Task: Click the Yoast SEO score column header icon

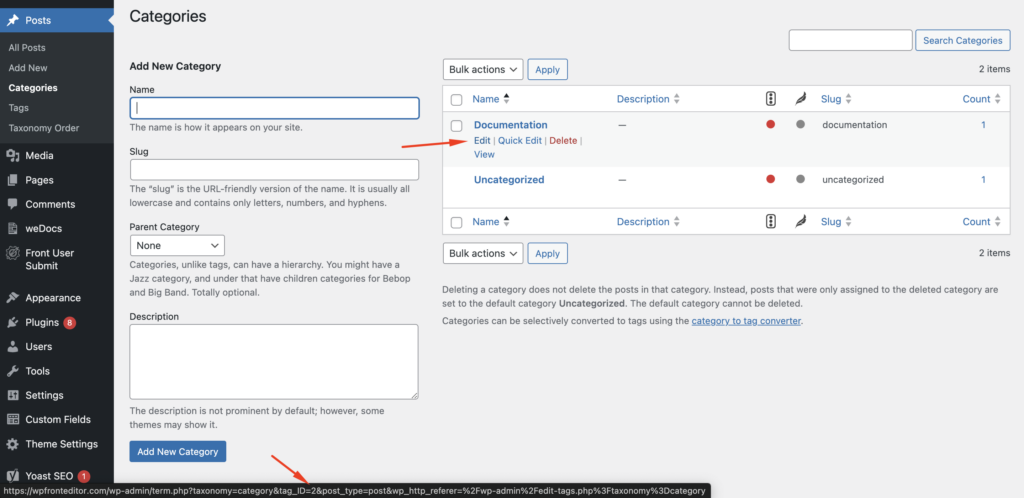Action: (x=770, y=99)
